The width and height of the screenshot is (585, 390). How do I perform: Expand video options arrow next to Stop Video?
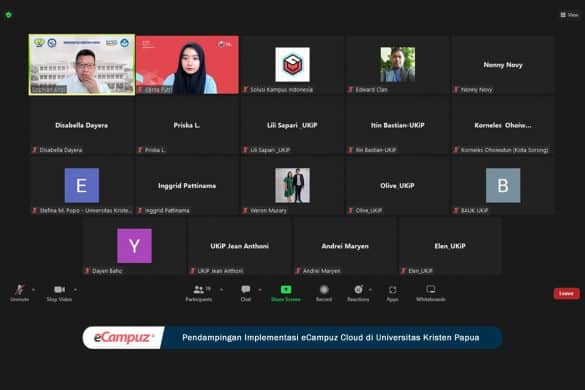tap(75, 290)
